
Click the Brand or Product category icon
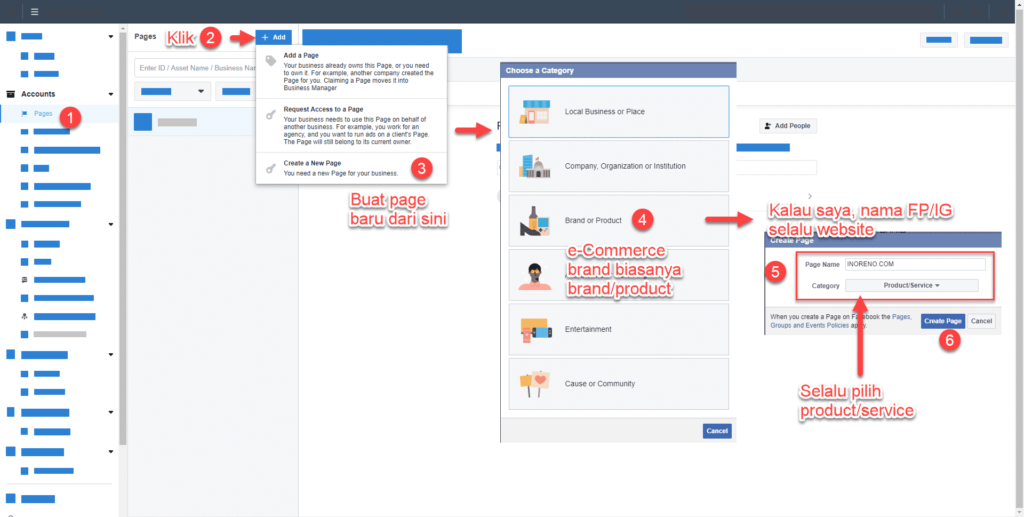click(x=534, y=220)
